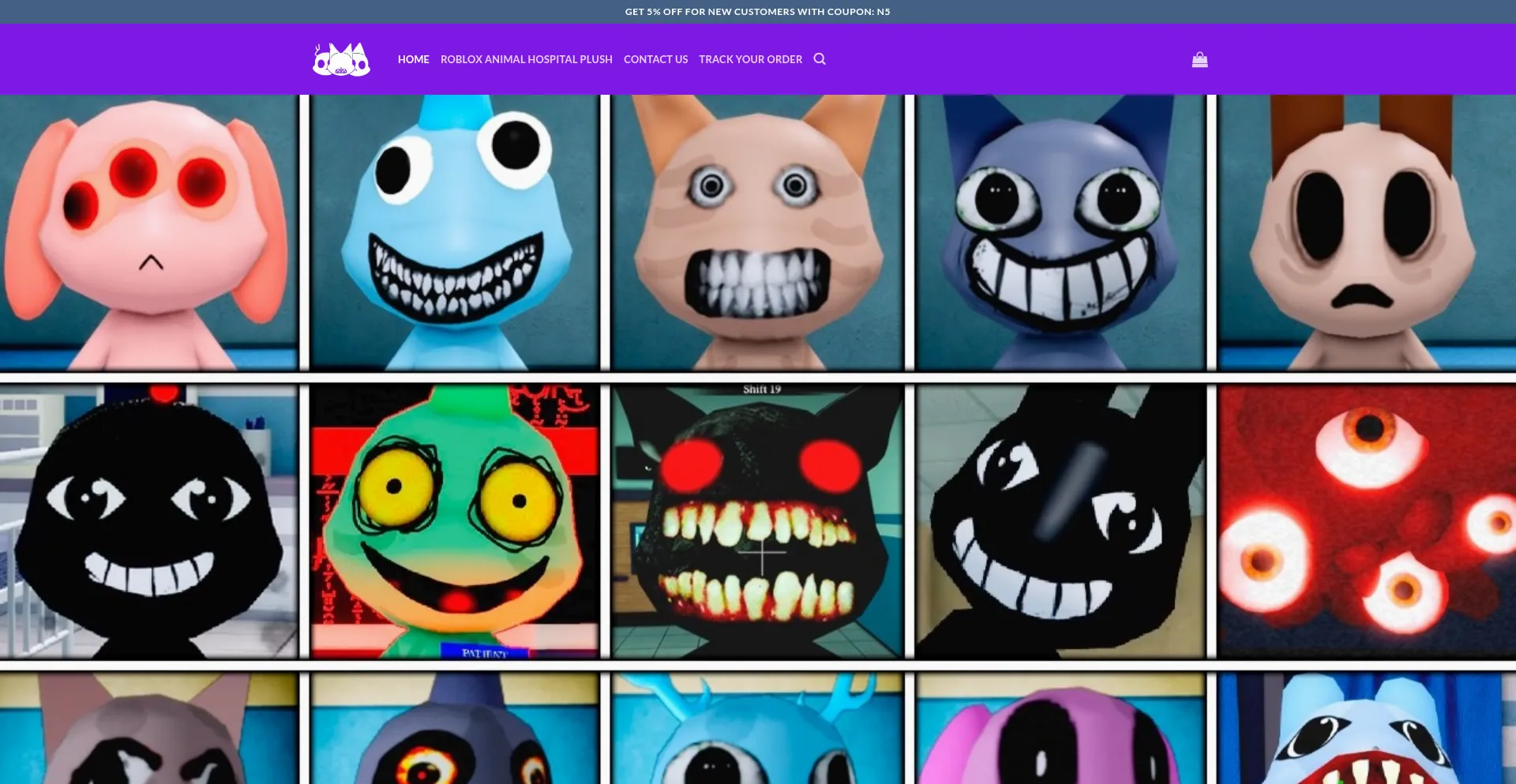Go to HOME menu item

click(413, 59)
